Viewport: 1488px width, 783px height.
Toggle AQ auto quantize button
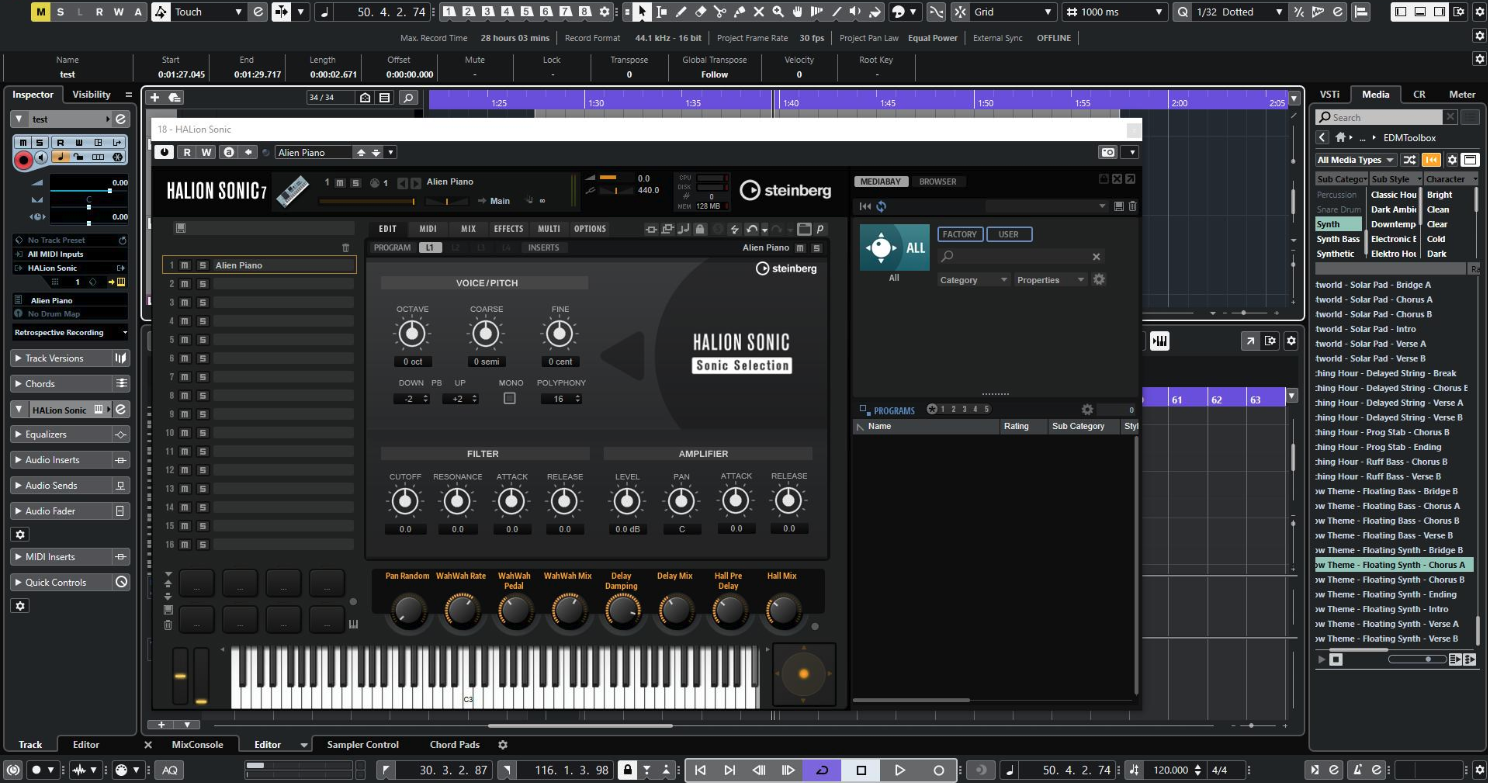click(170, 770)
